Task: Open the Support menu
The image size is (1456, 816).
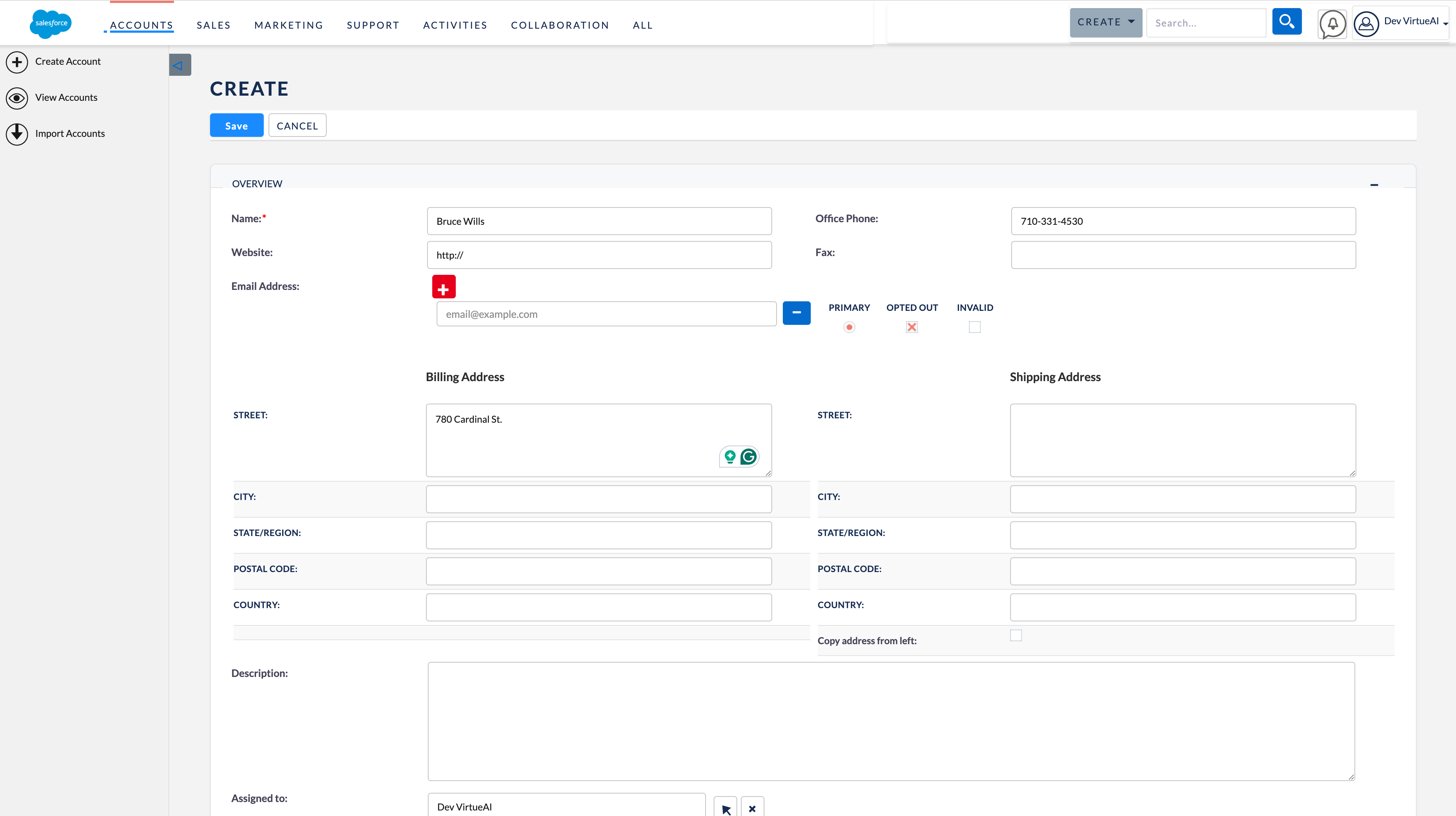Action: coord(373,25)
